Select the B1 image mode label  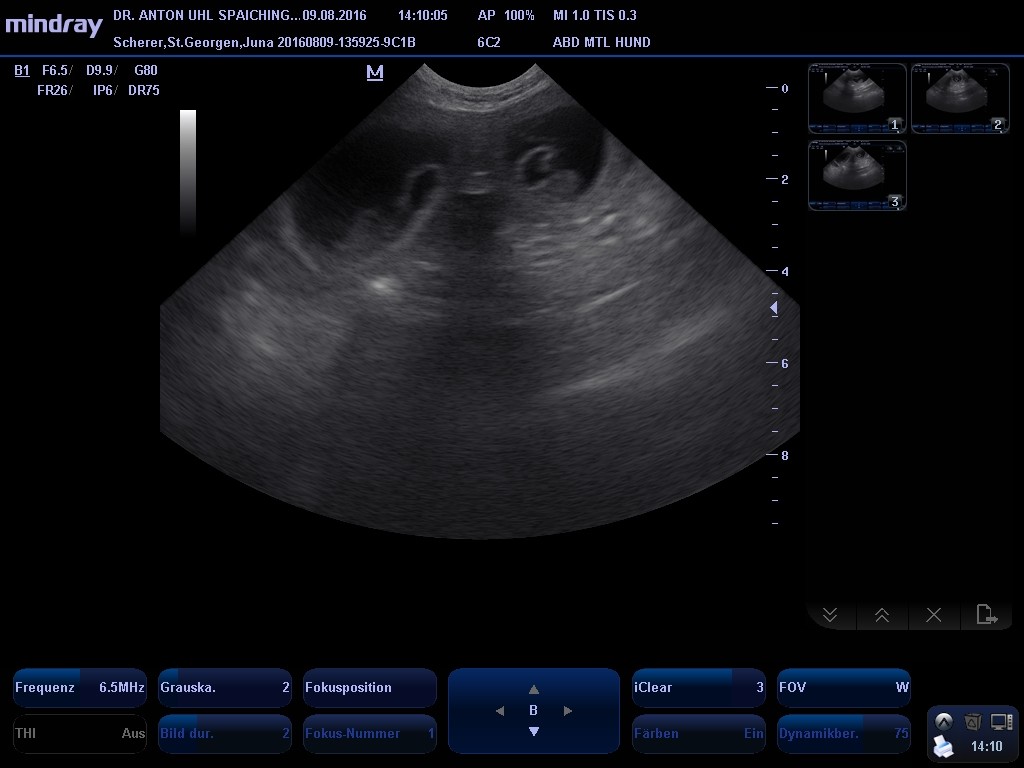[22, 70]
